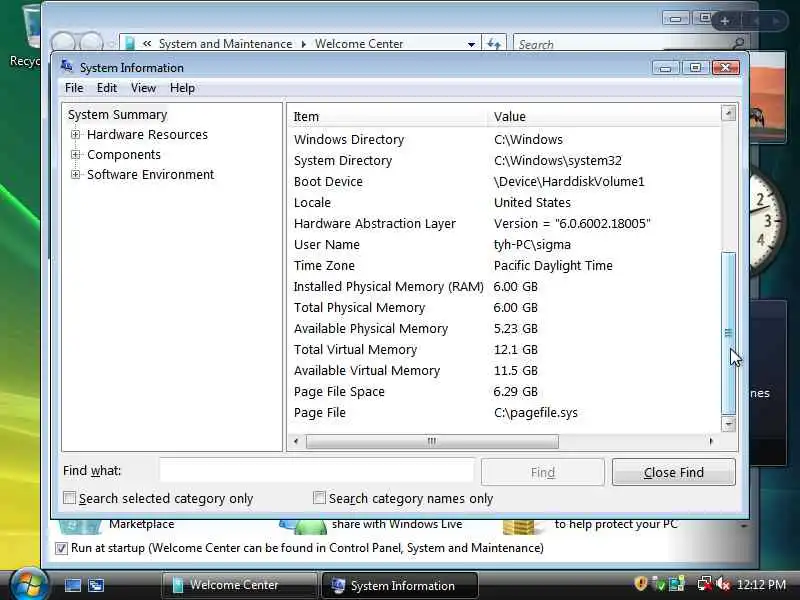Click the breadcrumb arrow after System and Maintenance
Image resolution: width=800 pixels, height=600 pixels.
[304, 44]
